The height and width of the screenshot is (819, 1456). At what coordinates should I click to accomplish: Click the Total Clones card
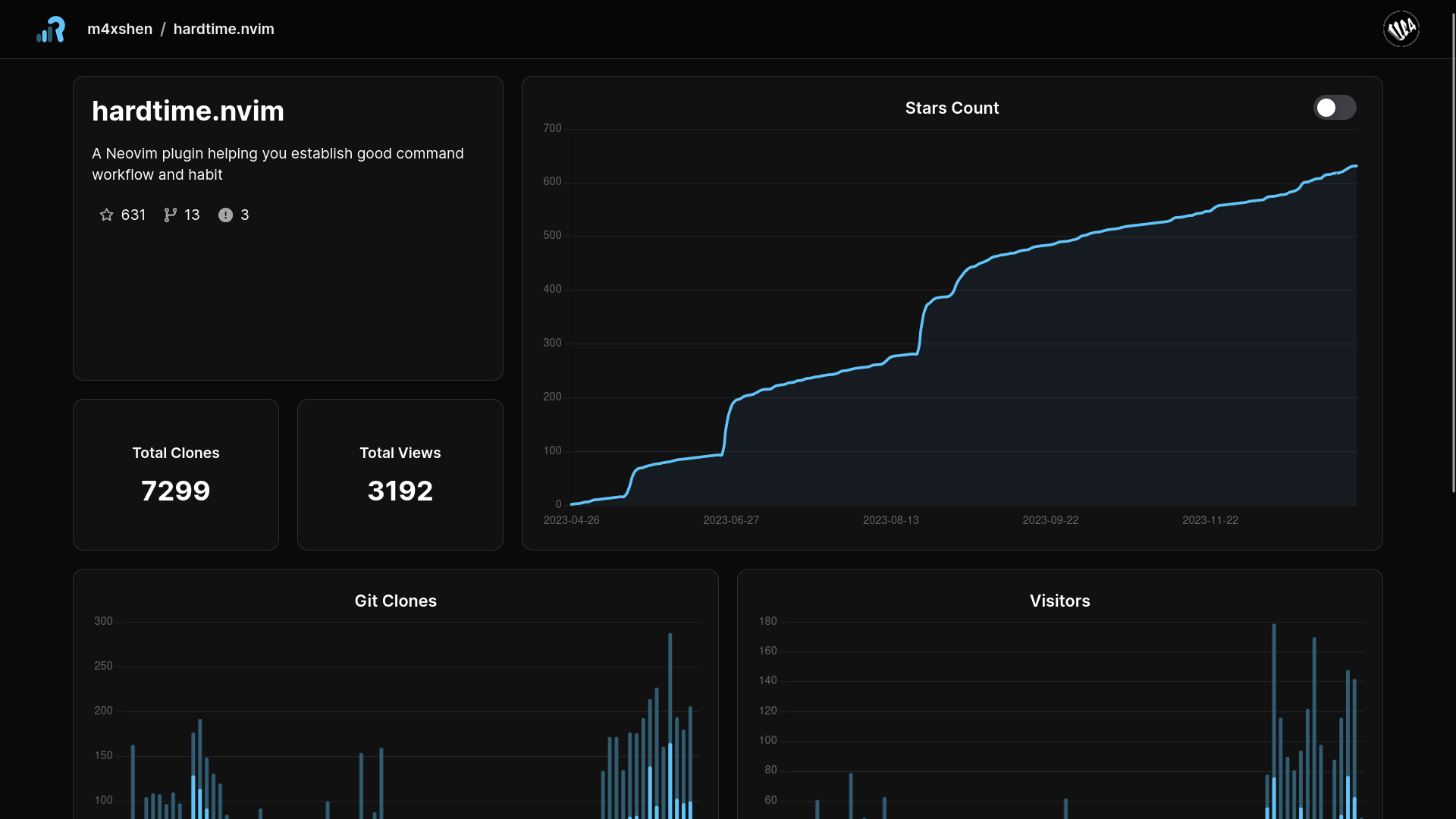click(x=176, y=475)
